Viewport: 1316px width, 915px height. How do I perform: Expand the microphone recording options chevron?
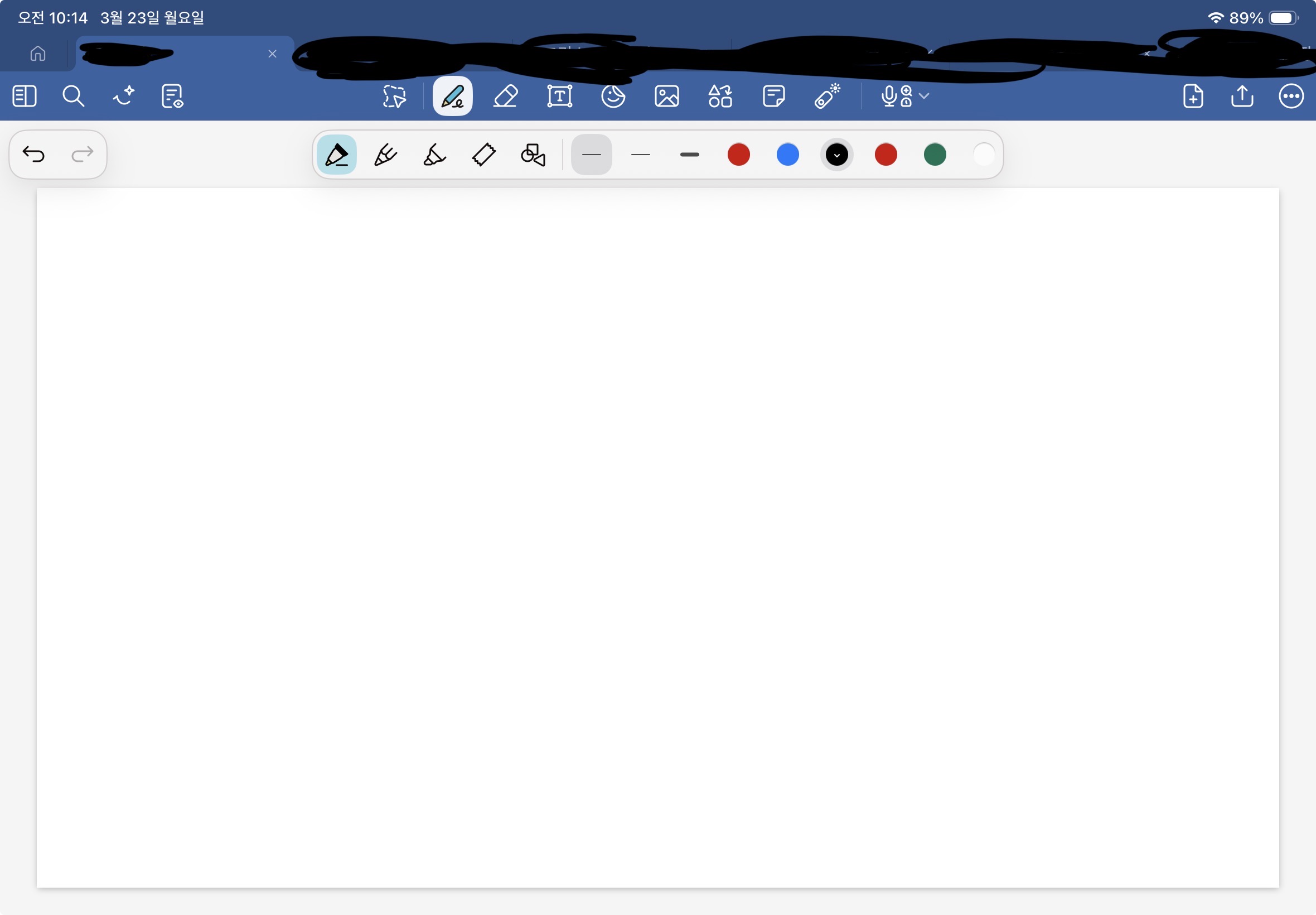[x=923, y=96]
